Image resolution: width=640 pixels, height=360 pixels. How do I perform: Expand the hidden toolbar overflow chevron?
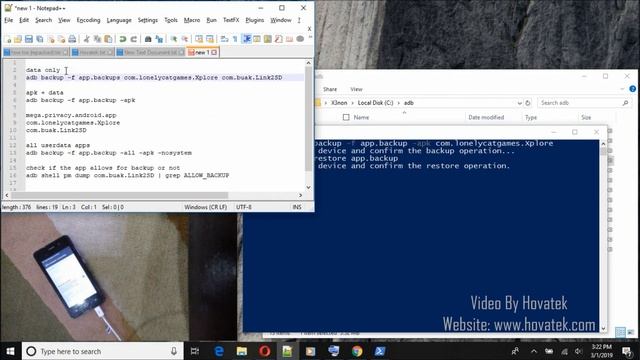310,38
